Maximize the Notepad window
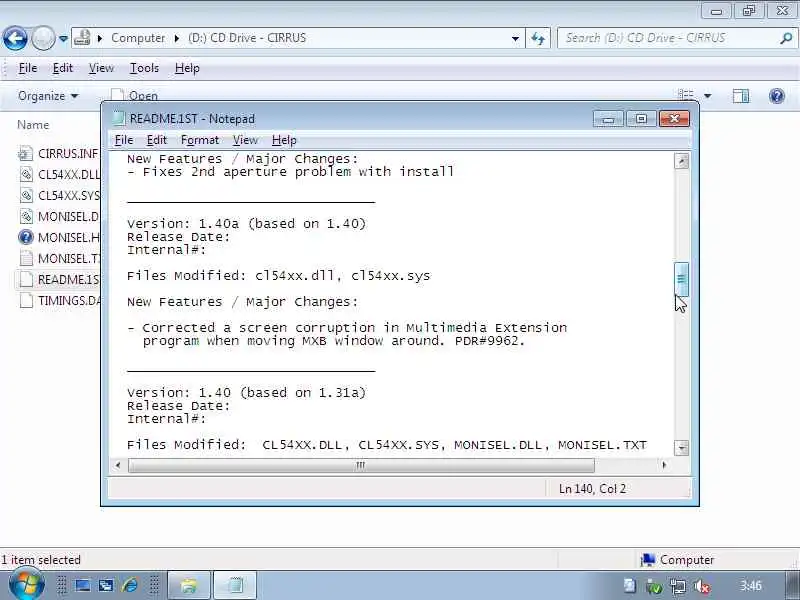 (x=641, y=119)
